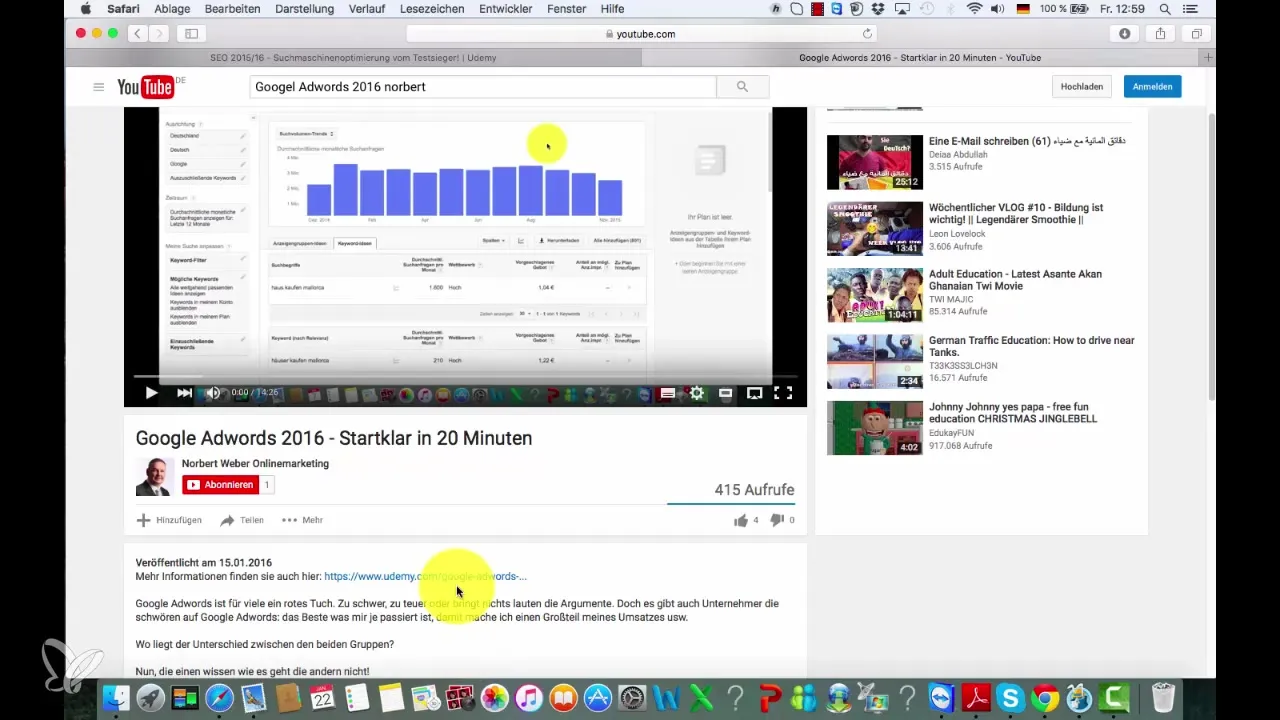Click Norbert Weber channel avatar
The height and width of the screenshot is (720, 1280).
tap(155, 477)
